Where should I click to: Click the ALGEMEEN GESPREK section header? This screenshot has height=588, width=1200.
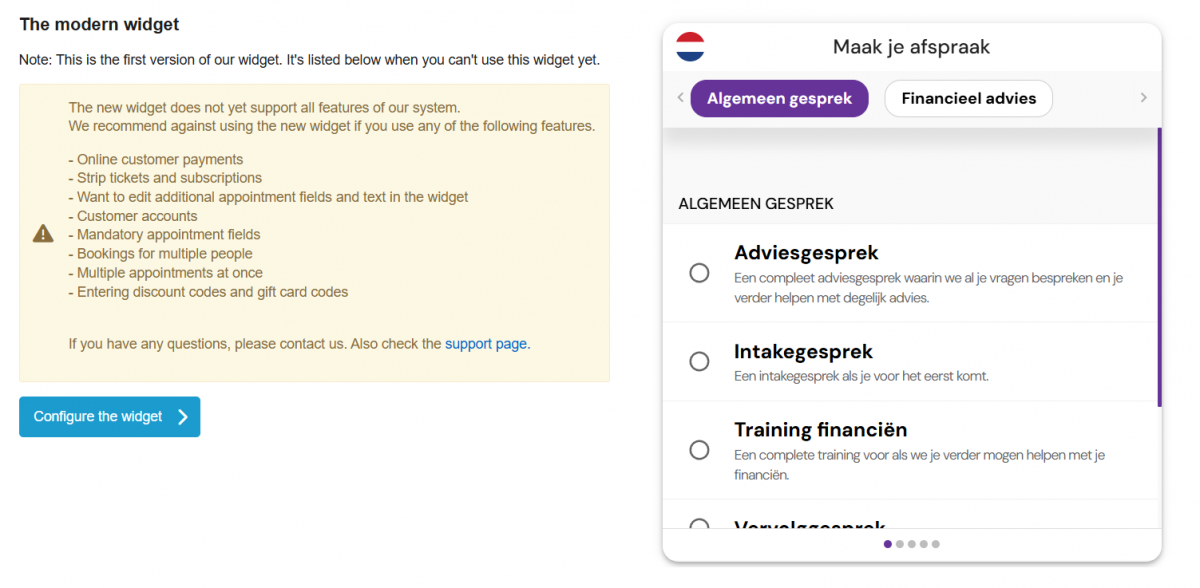tap(755, 203)
